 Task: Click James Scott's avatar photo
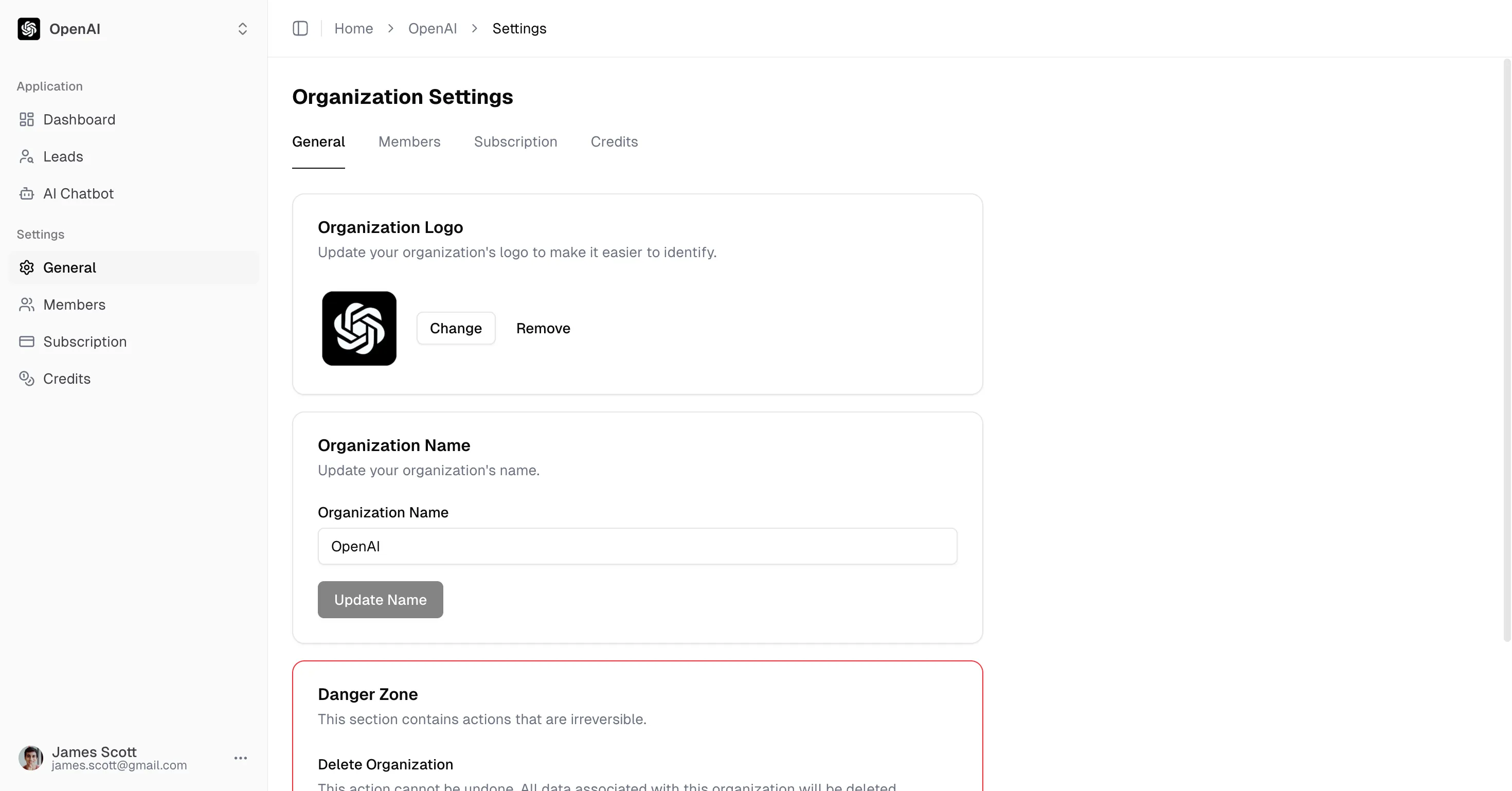pos(30,758)
